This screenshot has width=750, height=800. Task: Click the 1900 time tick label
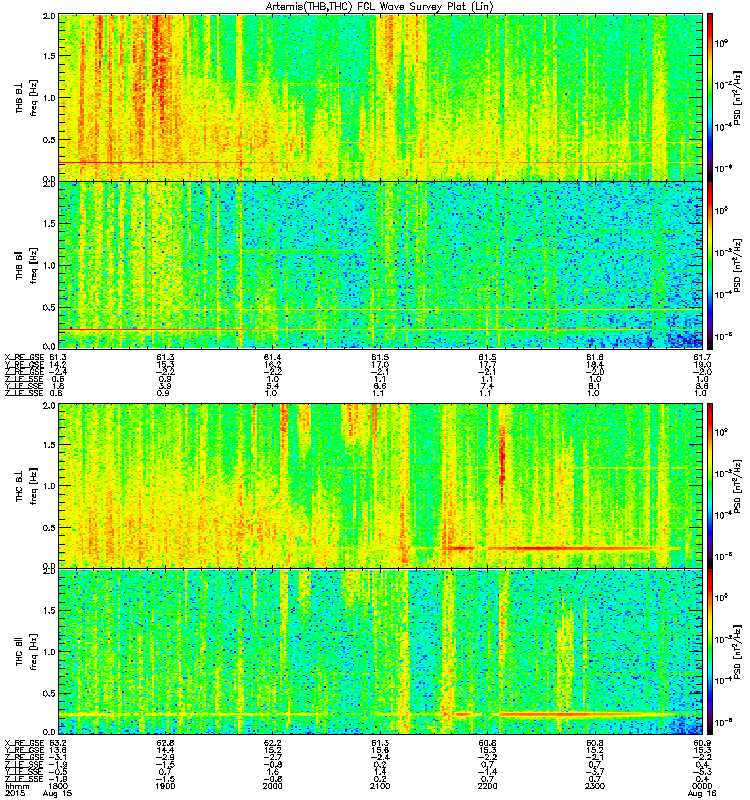click(165, 786)
